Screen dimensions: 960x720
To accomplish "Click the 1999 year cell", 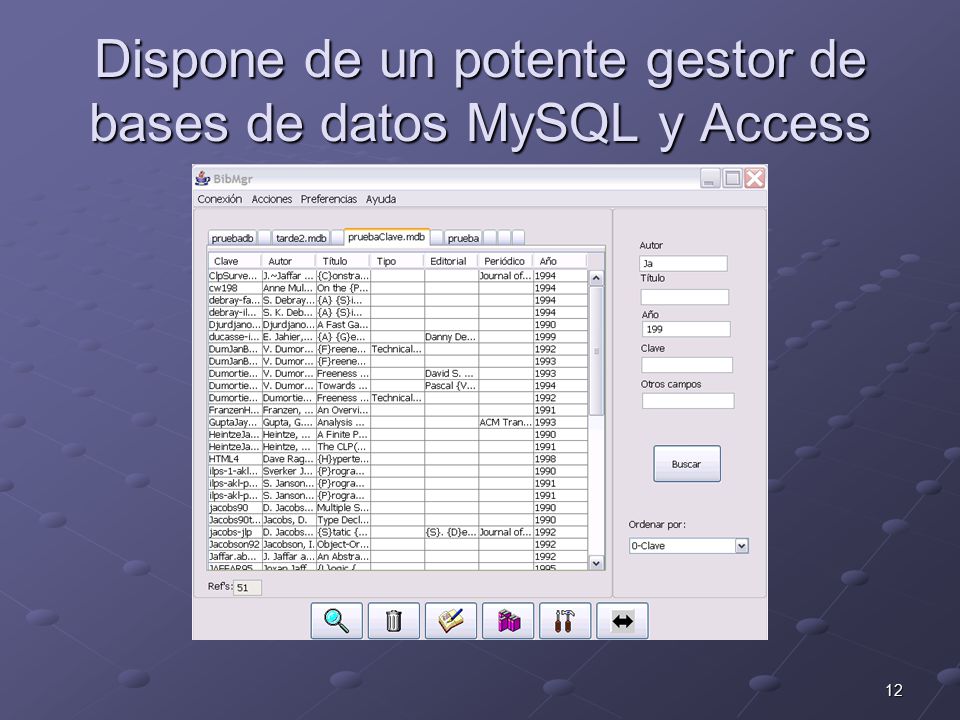I will (x=560, y=337).
